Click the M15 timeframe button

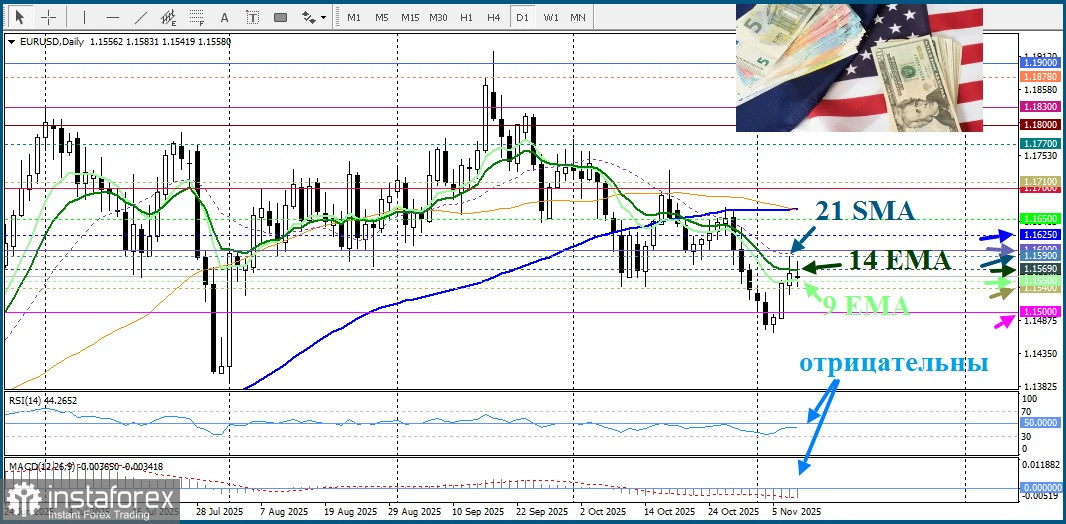(410, 17)
